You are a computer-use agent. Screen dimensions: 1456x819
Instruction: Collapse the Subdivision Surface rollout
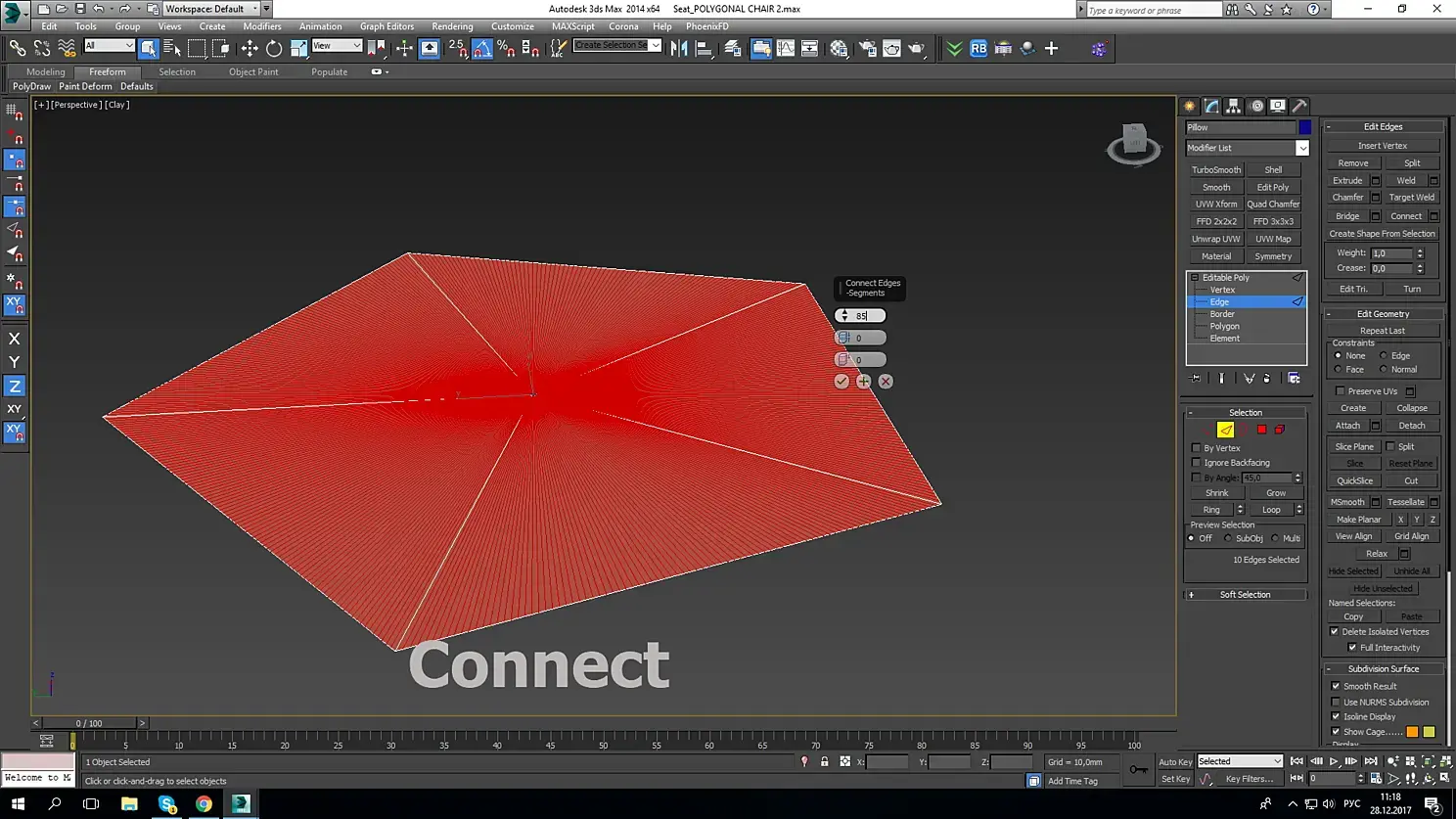coord(1384,669)
